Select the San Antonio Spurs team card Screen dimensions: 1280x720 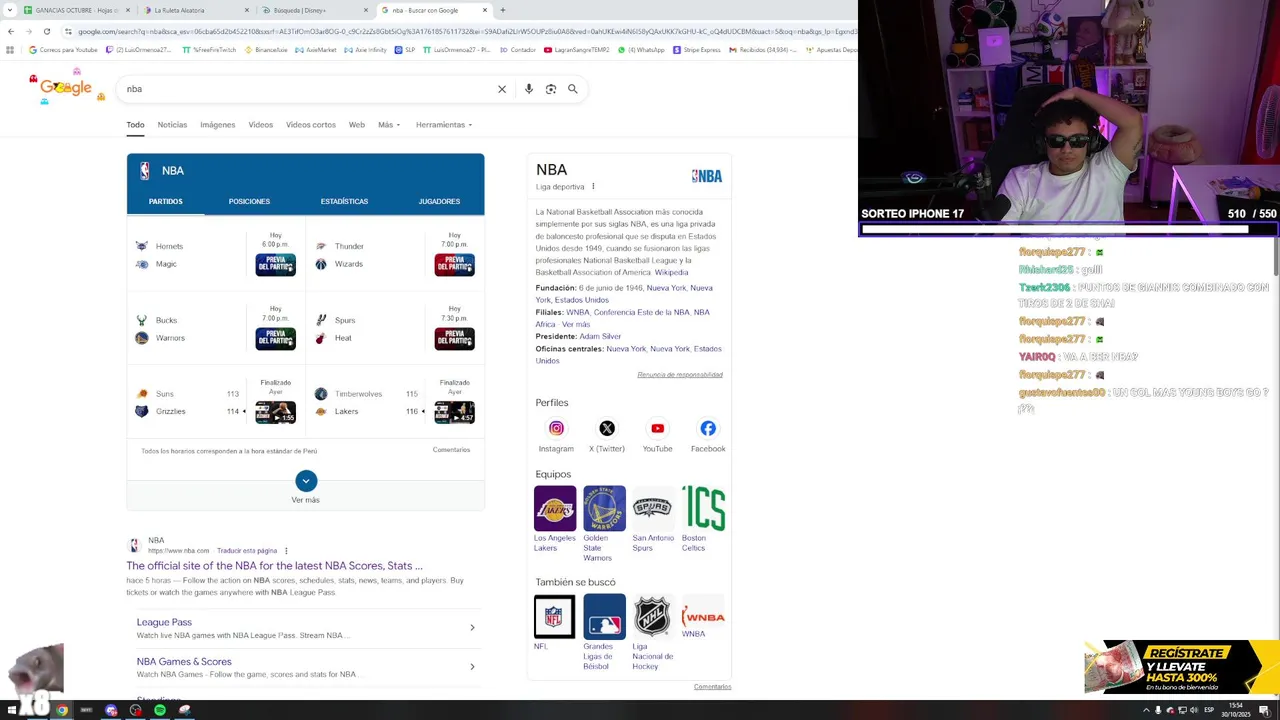[653, 519]
